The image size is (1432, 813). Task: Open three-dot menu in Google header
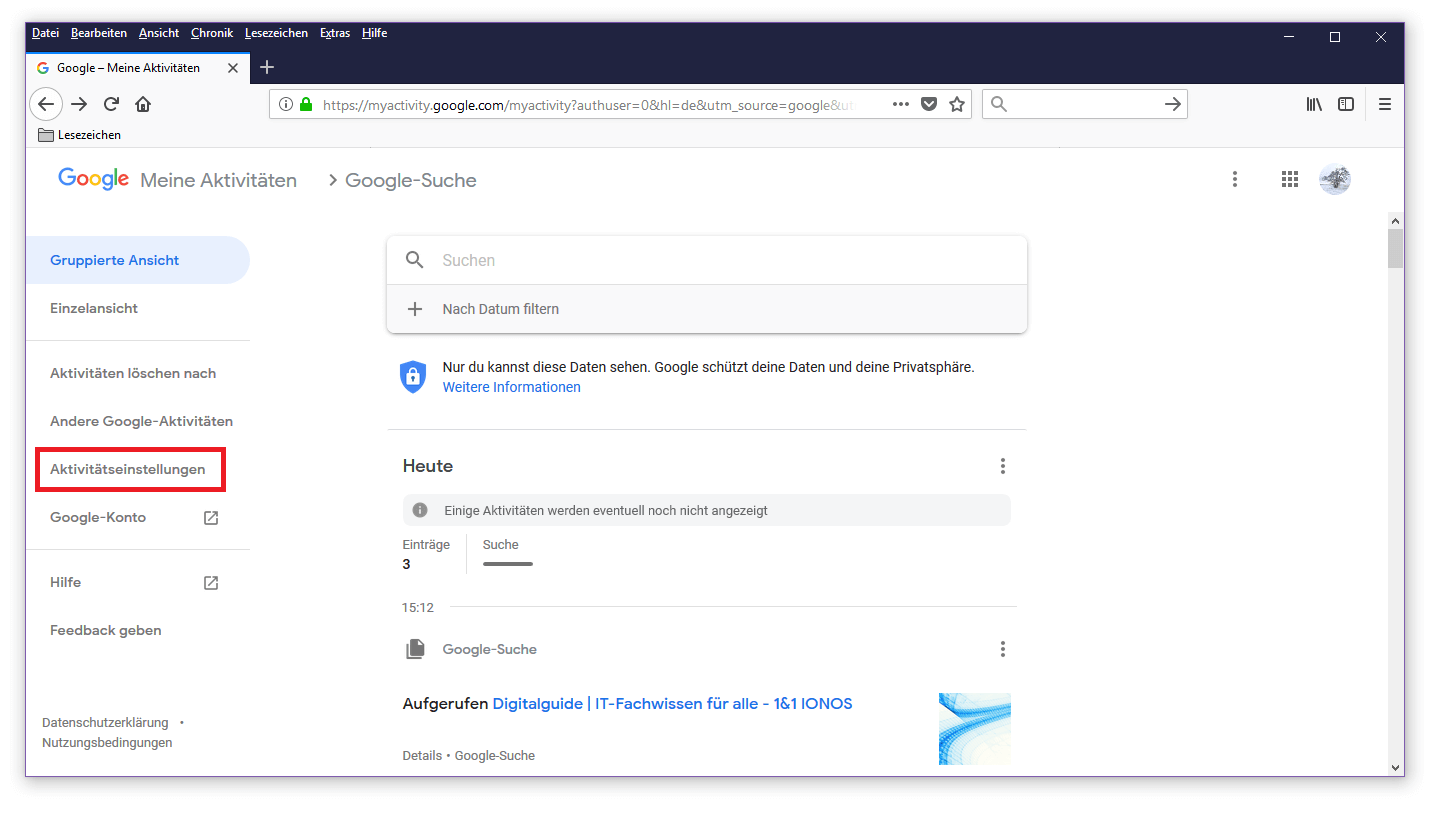pyautogui.click(x=1235, y=179)
